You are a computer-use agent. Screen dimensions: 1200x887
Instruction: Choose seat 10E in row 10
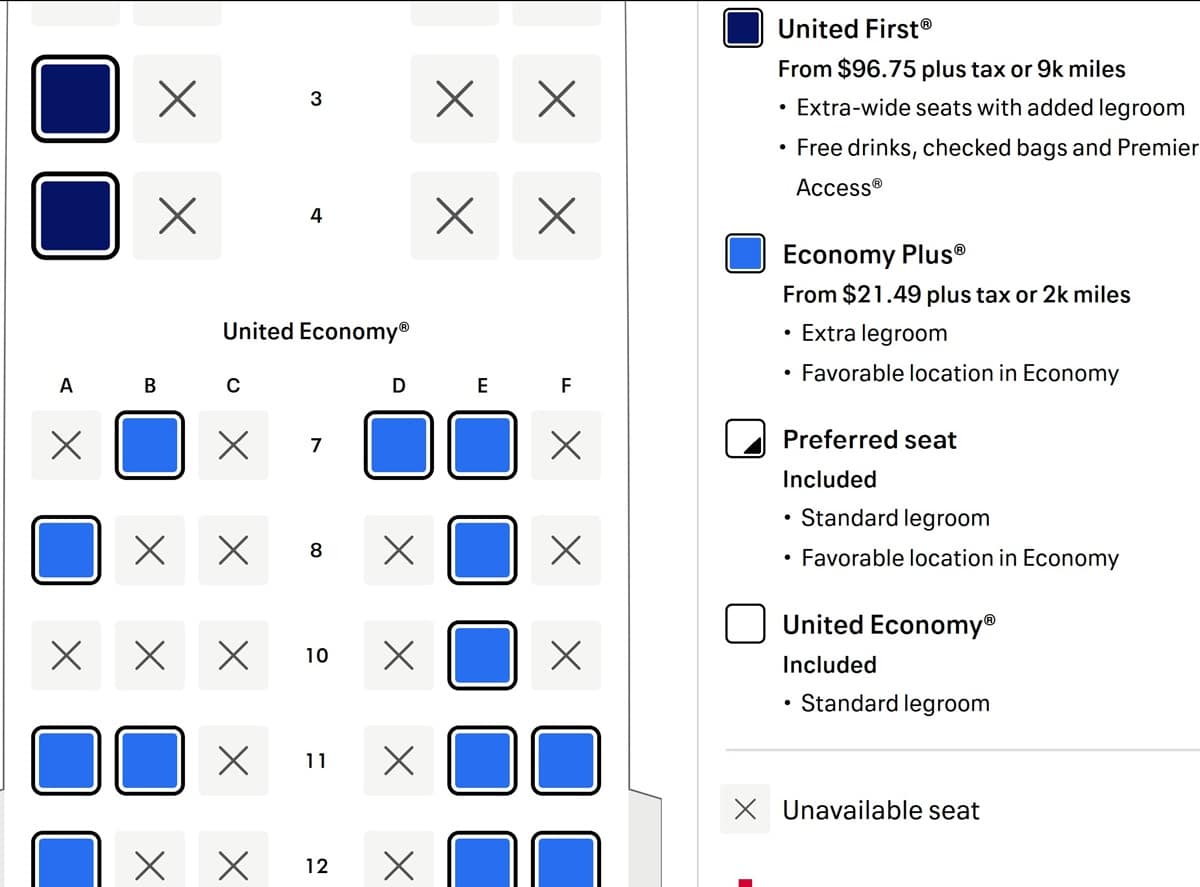[x=482, y=655]
